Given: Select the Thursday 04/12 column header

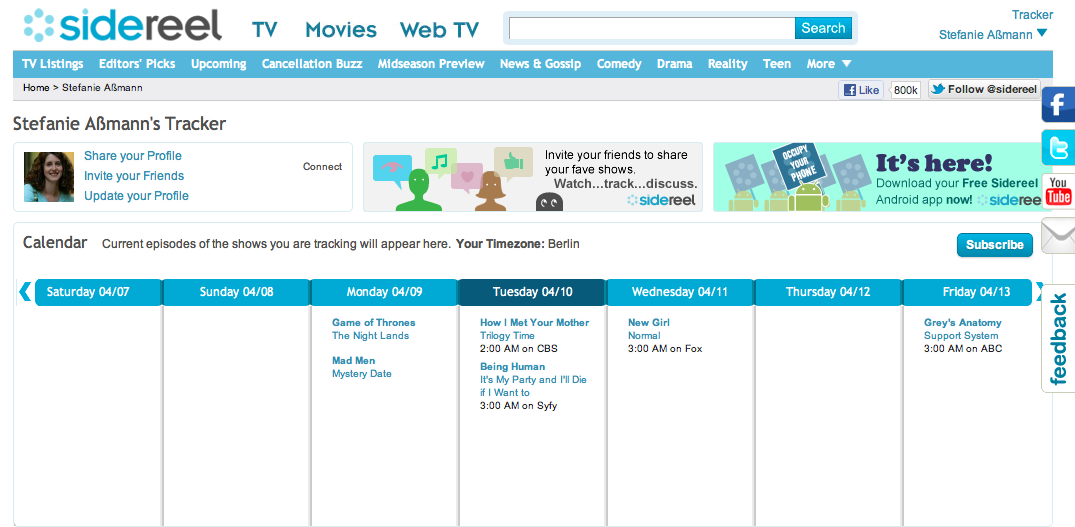Looking at the screenshot, I should click(x=828, y=292).
